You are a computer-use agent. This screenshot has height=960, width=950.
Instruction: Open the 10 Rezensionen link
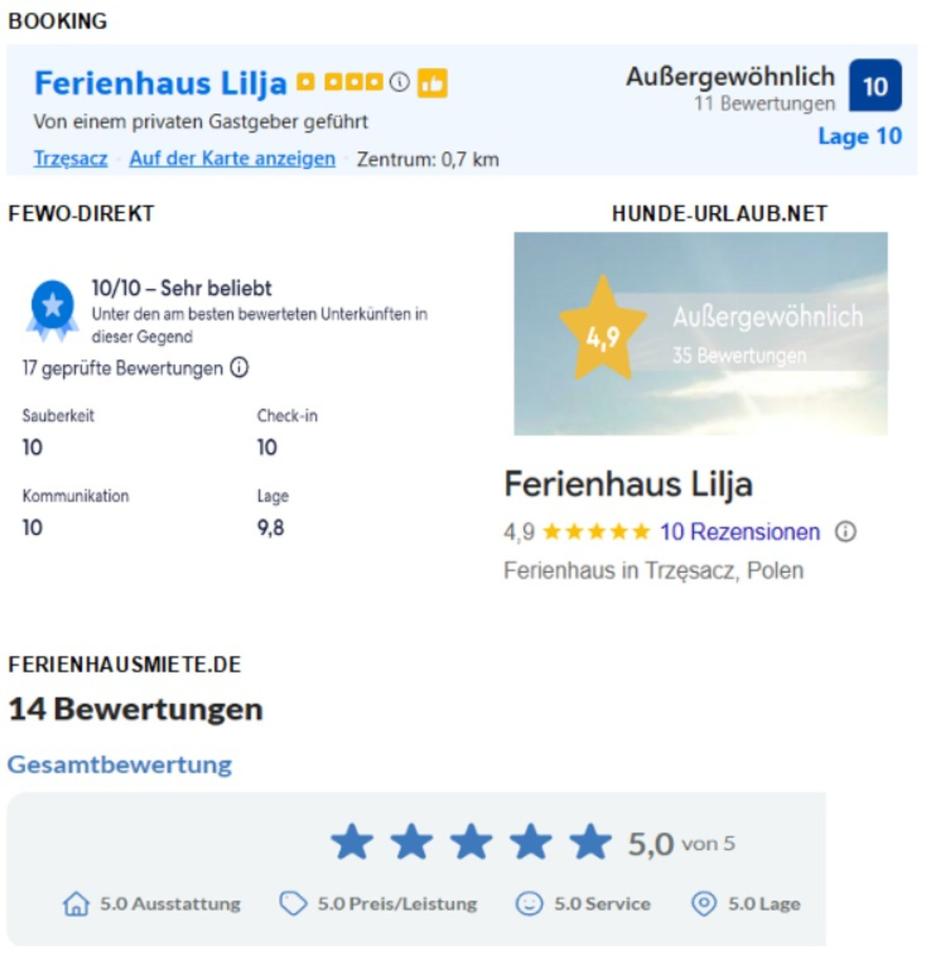[739, 532]
